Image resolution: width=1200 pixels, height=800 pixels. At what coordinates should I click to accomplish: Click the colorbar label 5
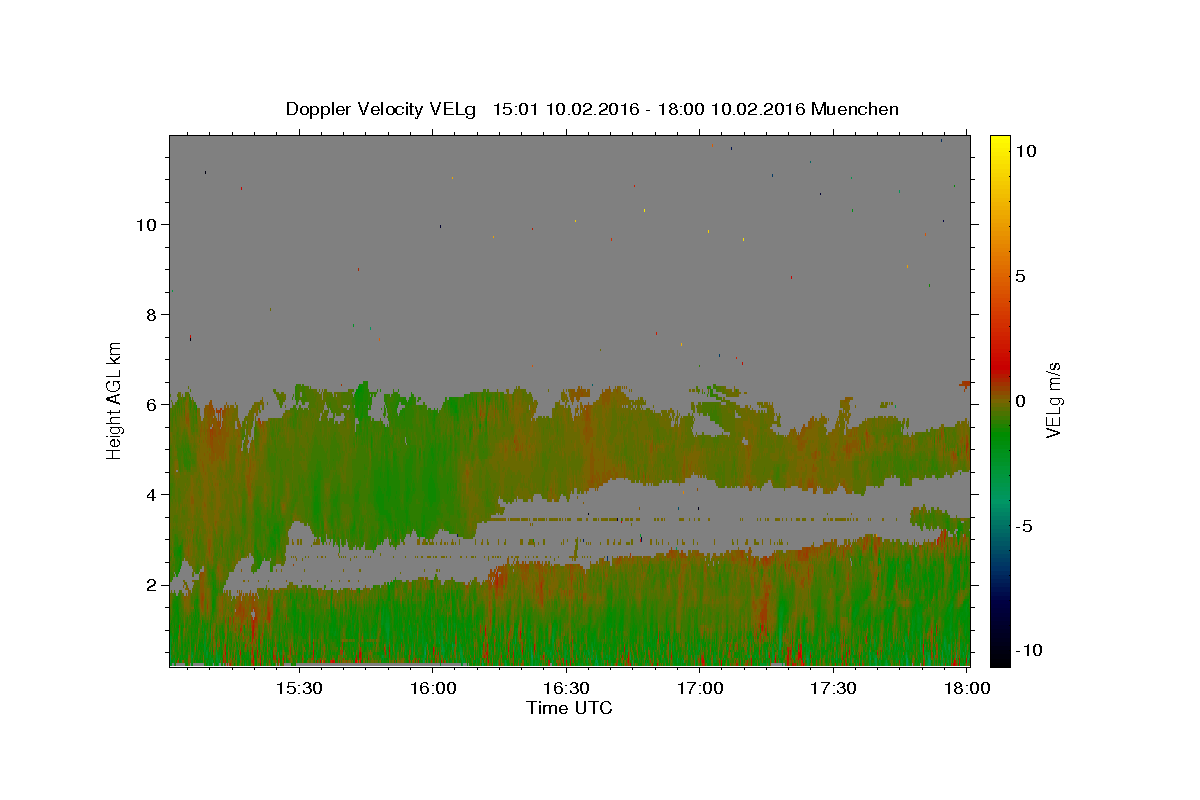pyautogui.click(x=1020, y=276)
